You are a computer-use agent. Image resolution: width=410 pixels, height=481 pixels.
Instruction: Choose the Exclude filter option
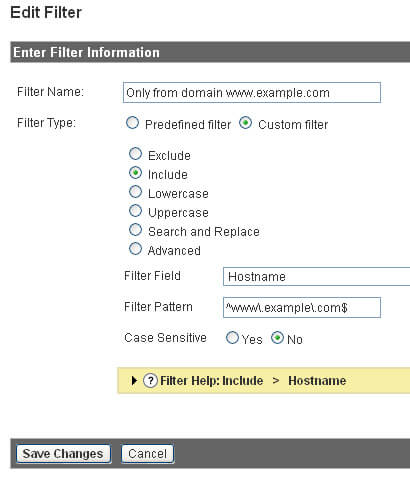tap(135, 154)
